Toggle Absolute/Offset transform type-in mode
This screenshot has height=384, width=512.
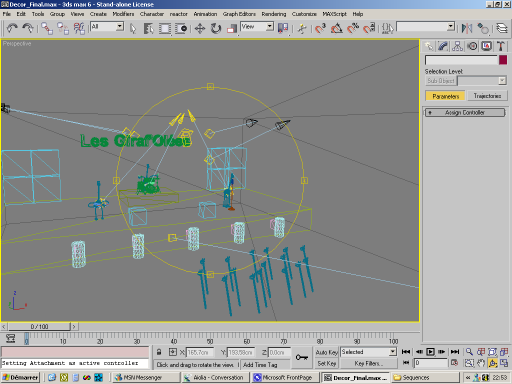coord(173,352)
